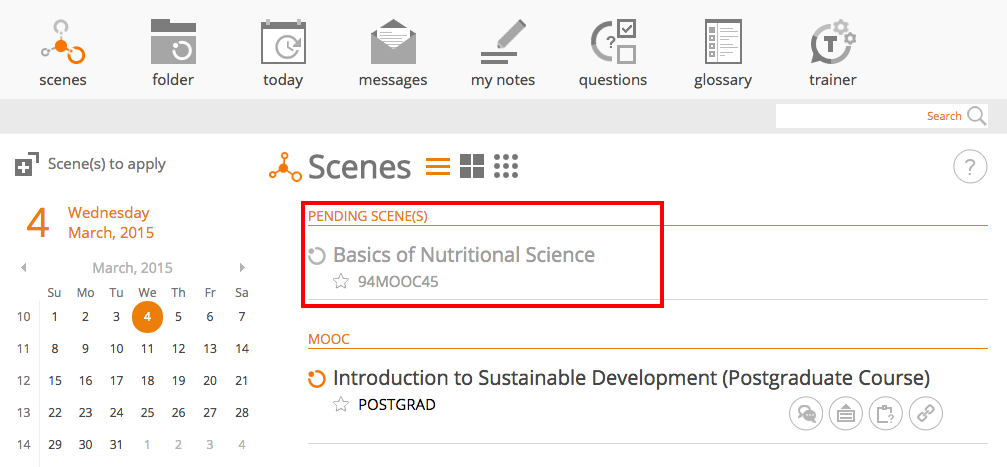Image resolution: width=1007 pixels, height=467 pixels.
Task: Go to previous month in calendar
Action: click(23, 267)
